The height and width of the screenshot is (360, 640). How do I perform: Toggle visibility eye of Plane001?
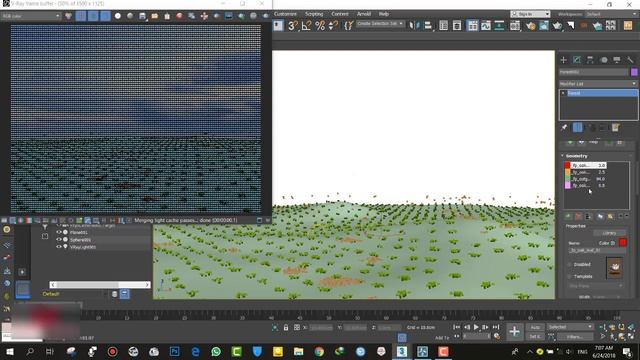click(x=59, y=232)
